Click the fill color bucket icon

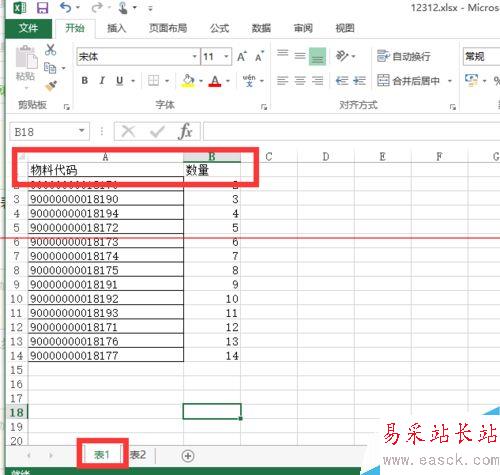(188, 80)
